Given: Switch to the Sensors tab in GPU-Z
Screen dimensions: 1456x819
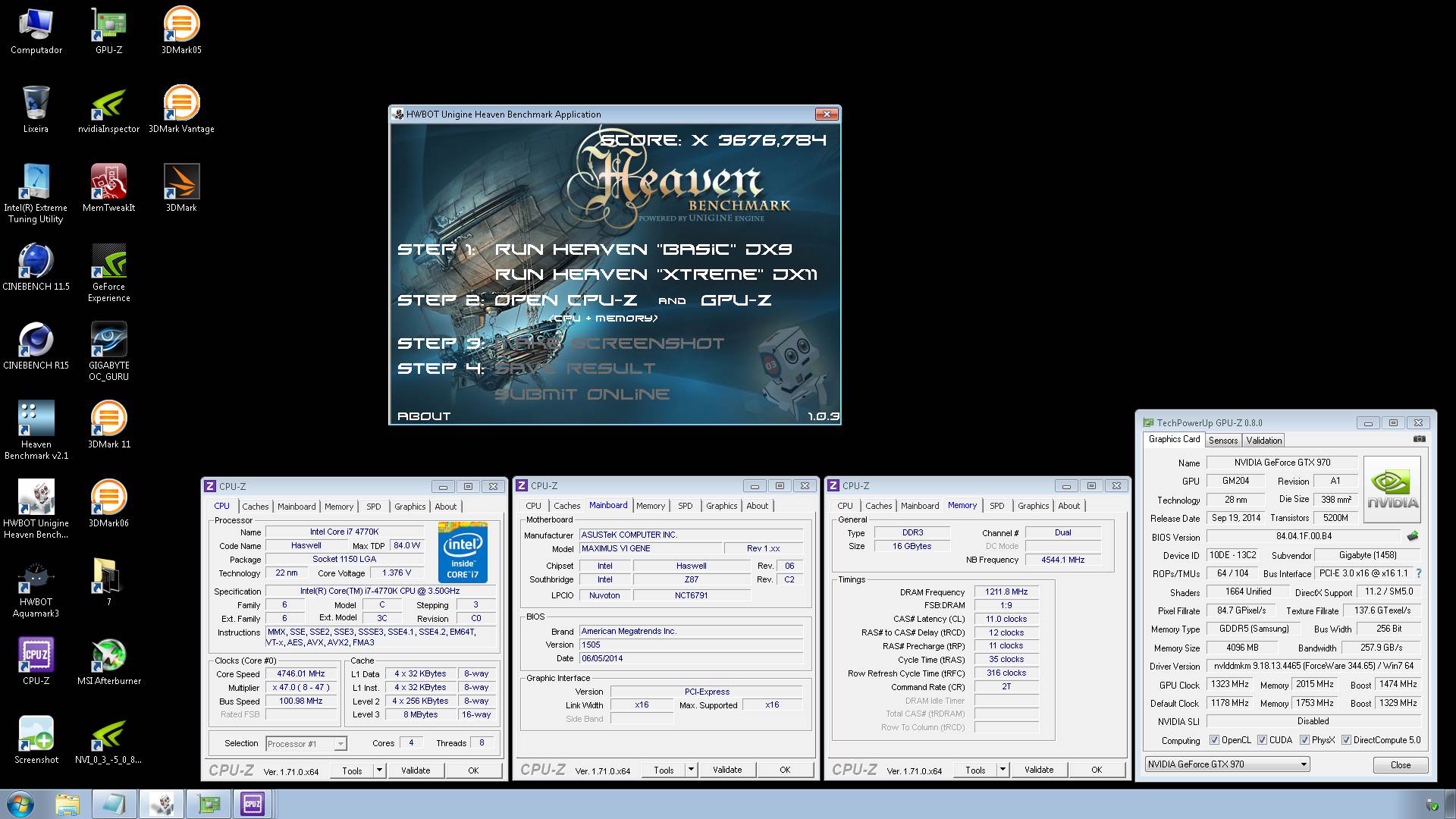Looking at the screenshot, I should click(1223, 441).
